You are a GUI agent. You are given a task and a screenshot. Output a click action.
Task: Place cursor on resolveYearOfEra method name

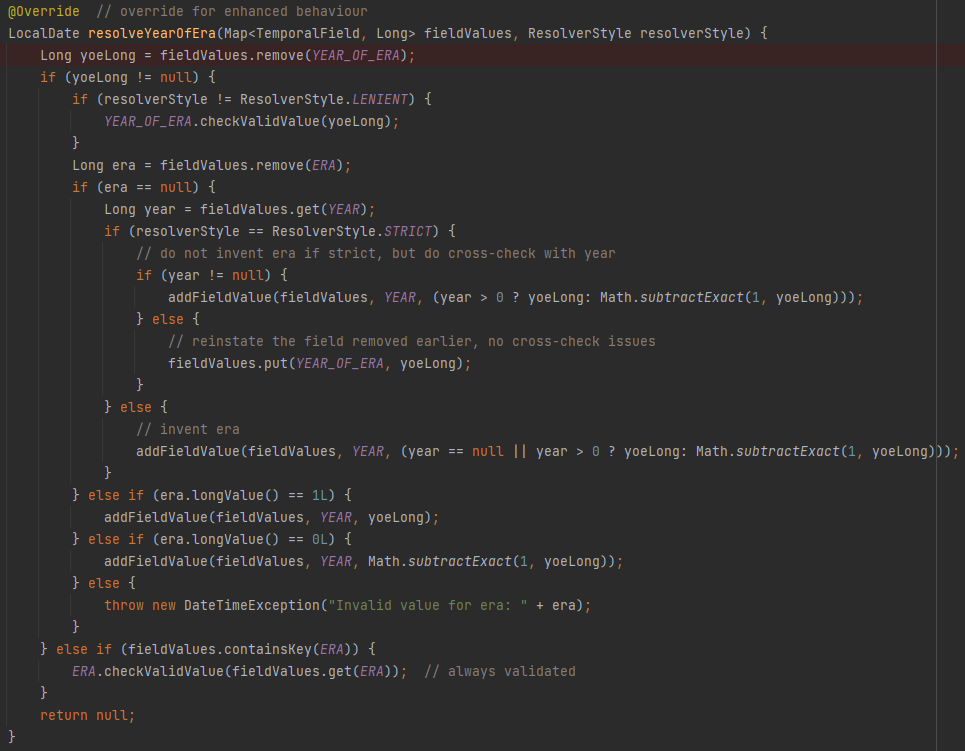[x=152, y=33]
